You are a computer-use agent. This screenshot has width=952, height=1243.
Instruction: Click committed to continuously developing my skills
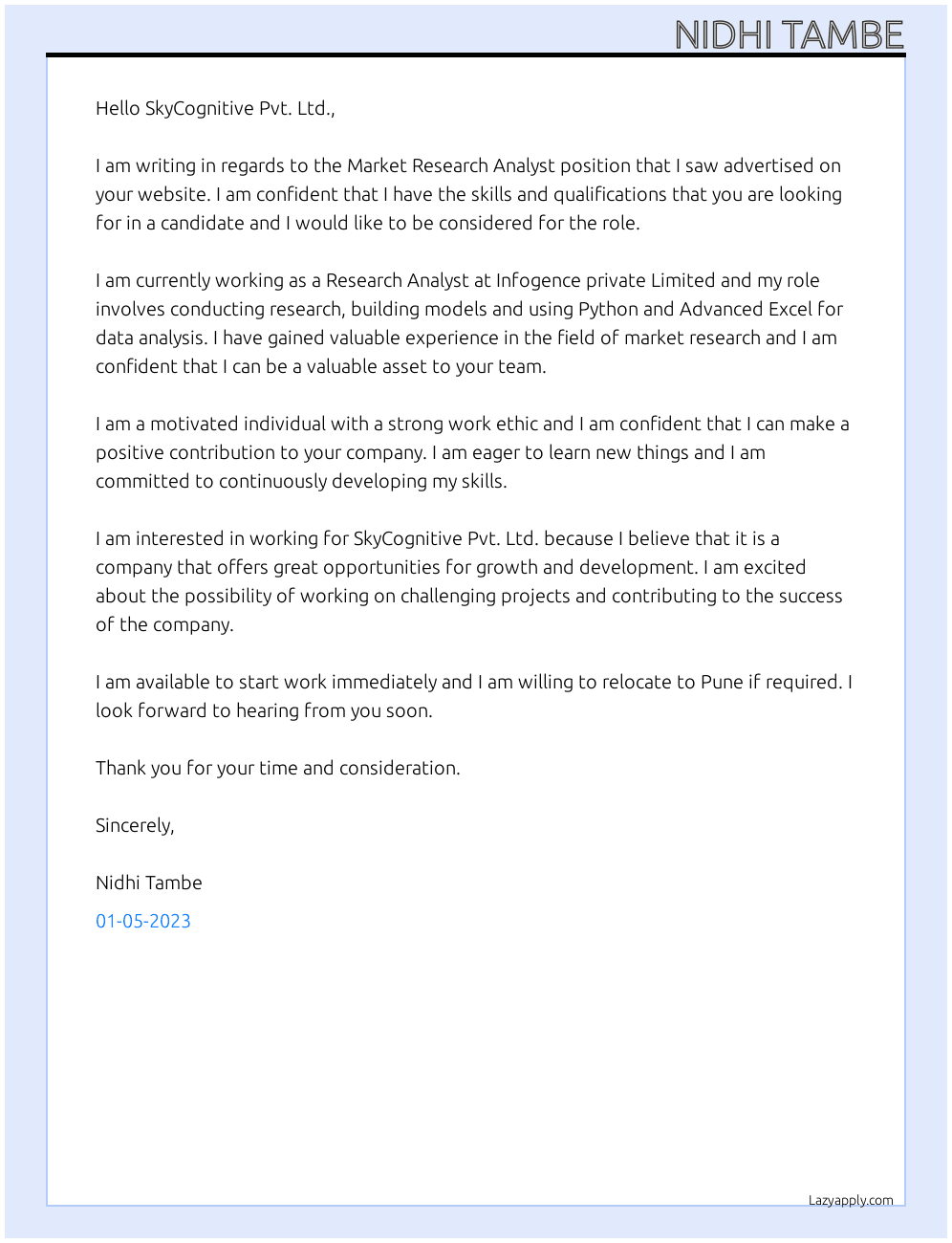point(301,481)
